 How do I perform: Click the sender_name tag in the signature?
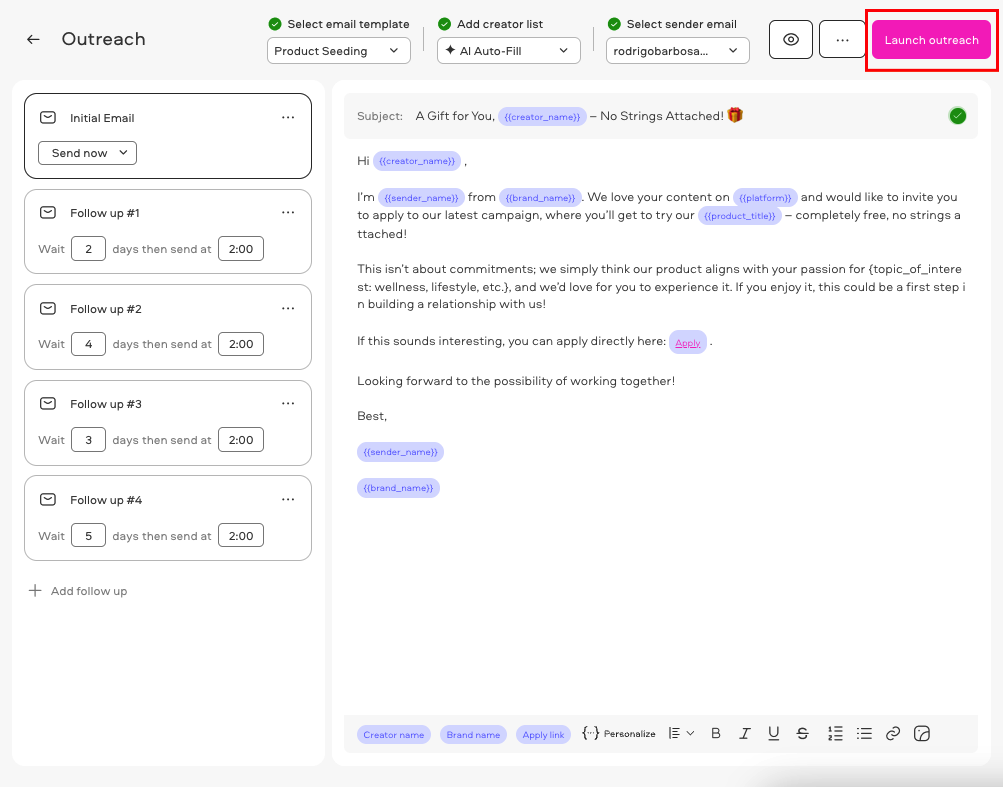[400, 452]
